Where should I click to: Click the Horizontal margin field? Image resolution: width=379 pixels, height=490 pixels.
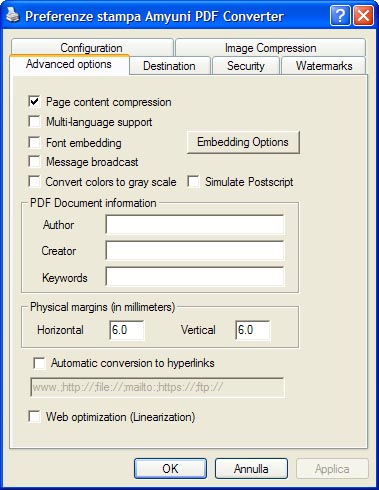click(127, 330)
